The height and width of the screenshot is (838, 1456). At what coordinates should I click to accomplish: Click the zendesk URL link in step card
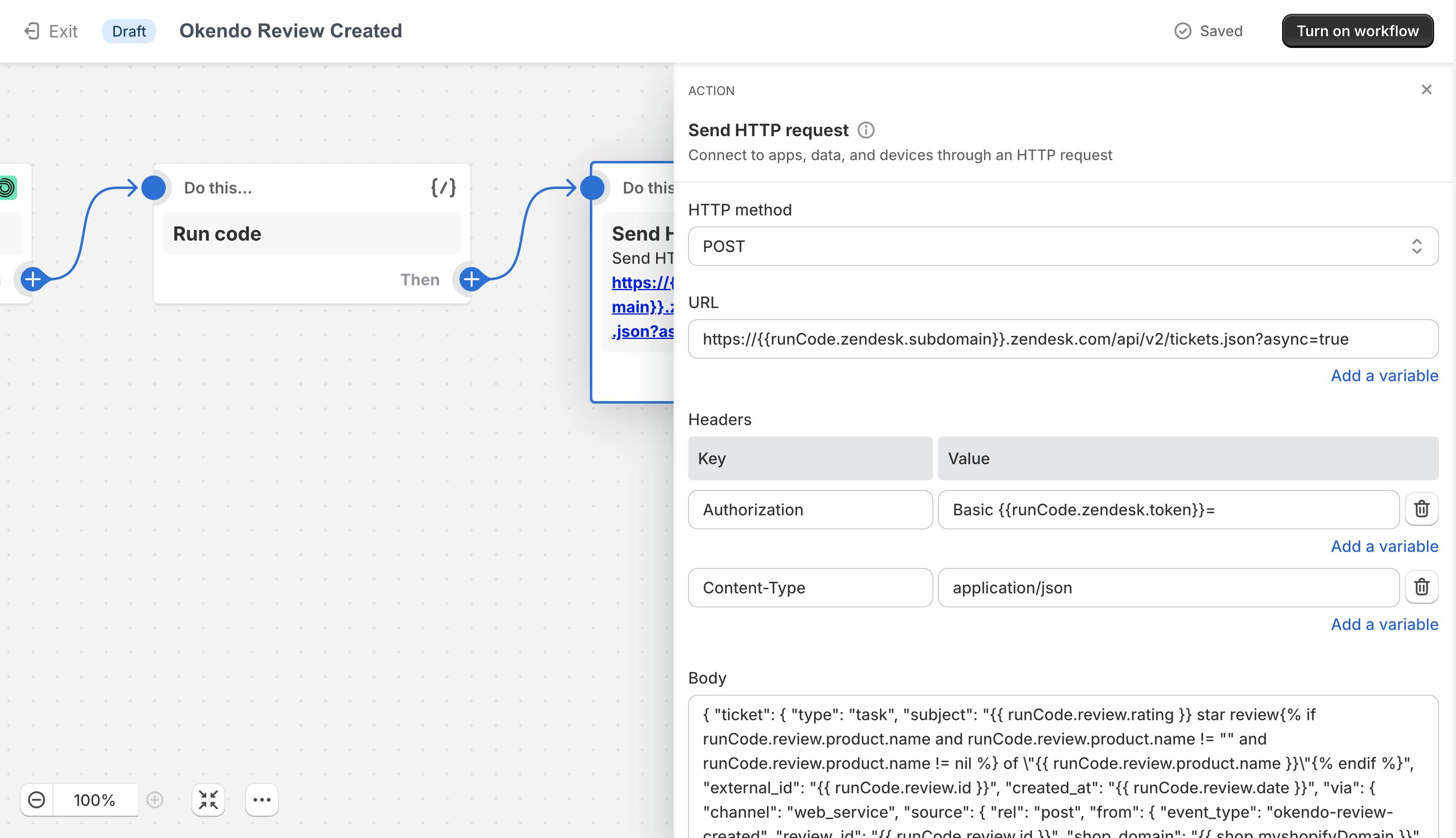pos(642,307)
